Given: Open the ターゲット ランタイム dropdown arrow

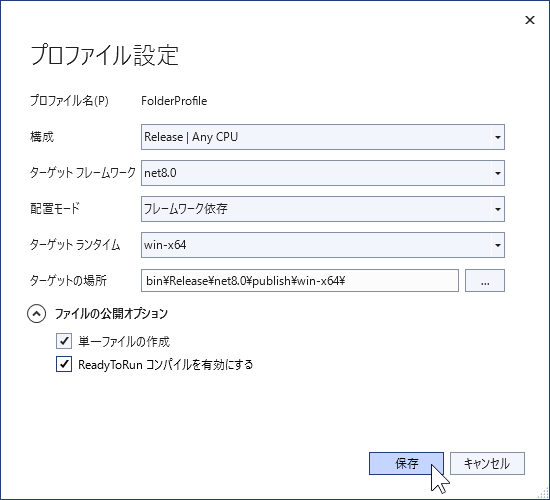Looking at the screenshot, I should pyautogui.click(x=497, y=245).
